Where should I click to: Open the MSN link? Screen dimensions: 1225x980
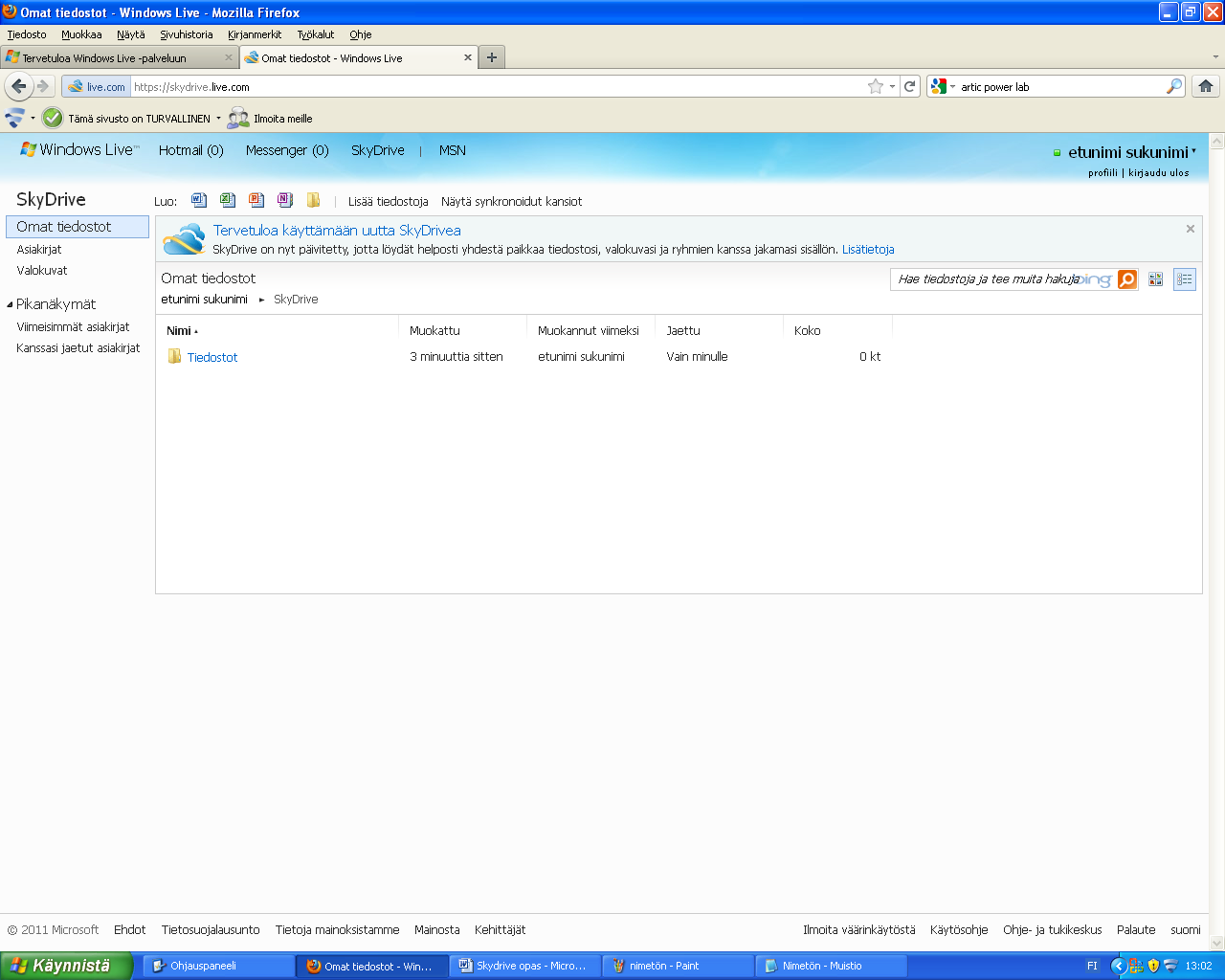coord(453,150)
